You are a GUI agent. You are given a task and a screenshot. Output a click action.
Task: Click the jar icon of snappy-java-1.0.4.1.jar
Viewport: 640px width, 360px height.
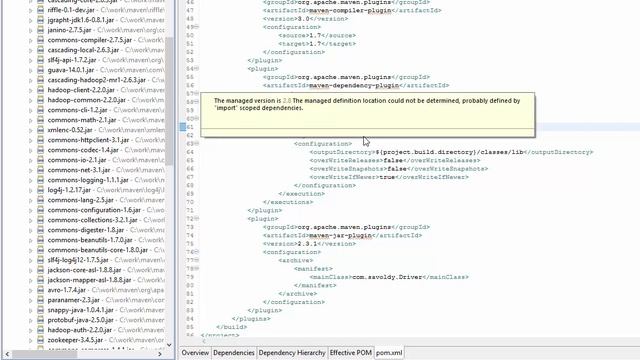[x=40, y=310]
